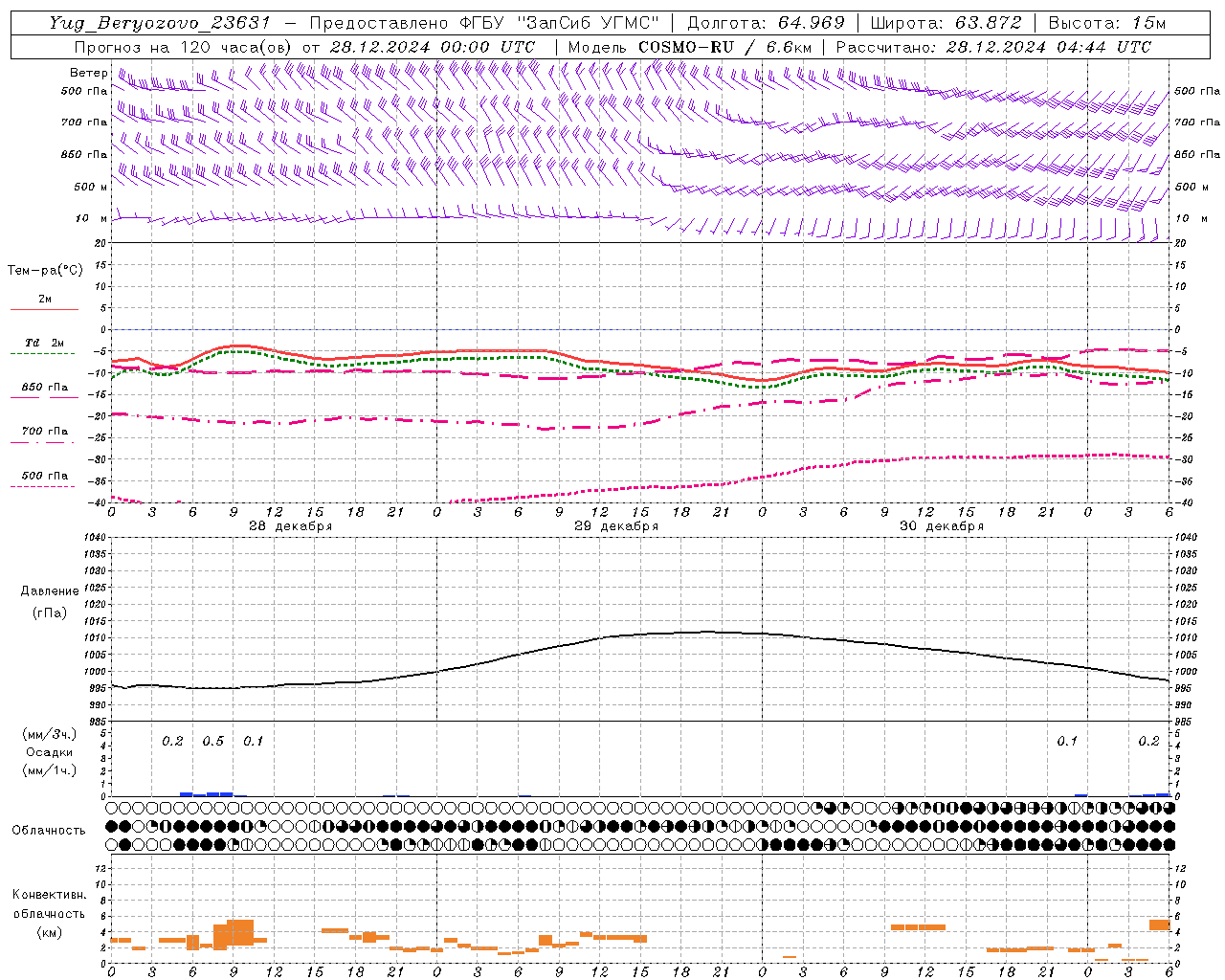
Task: Click the tallest orange convective cloud bar
Action: point(240,932)
